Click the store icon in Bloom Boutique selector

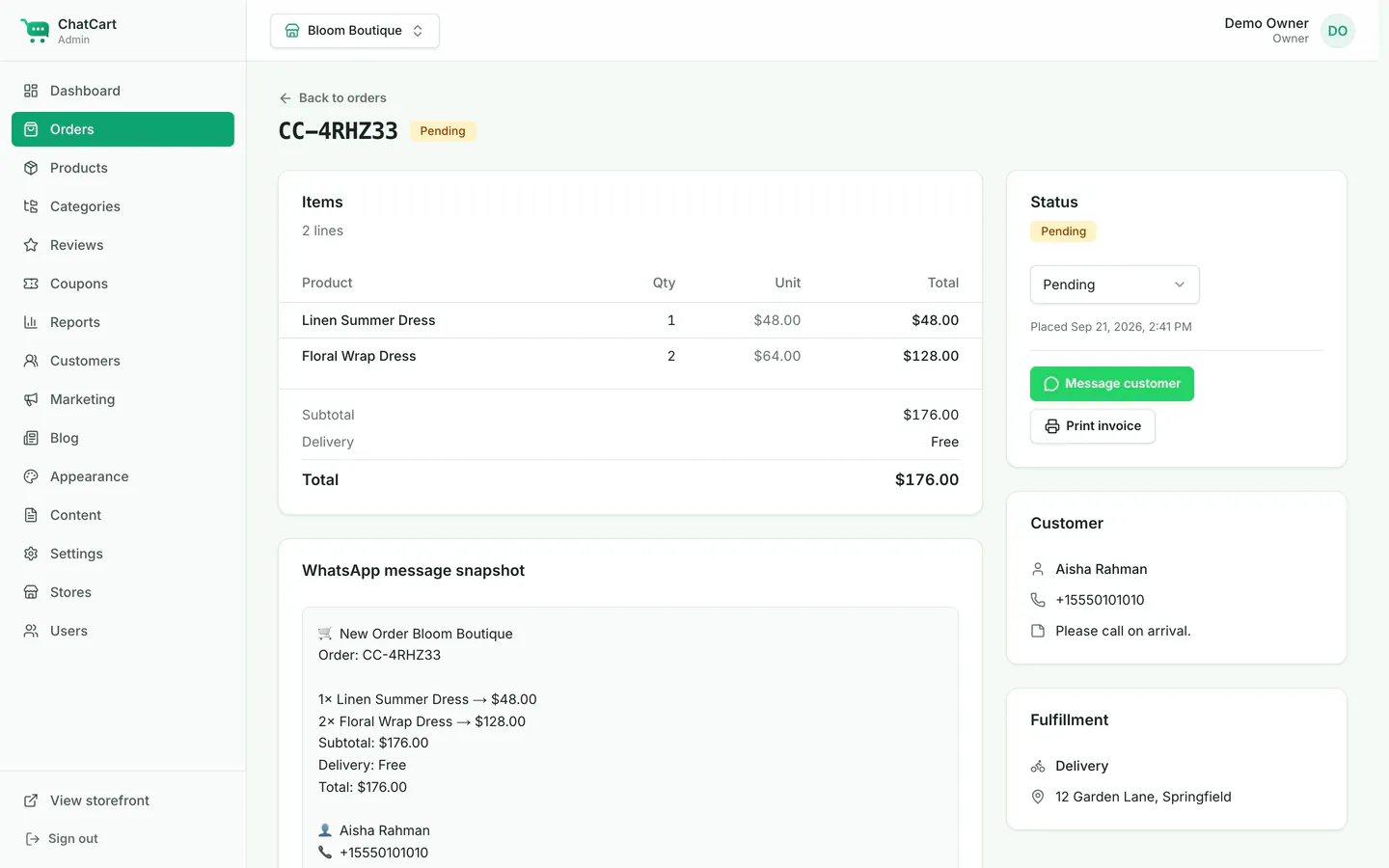(292, 31)
